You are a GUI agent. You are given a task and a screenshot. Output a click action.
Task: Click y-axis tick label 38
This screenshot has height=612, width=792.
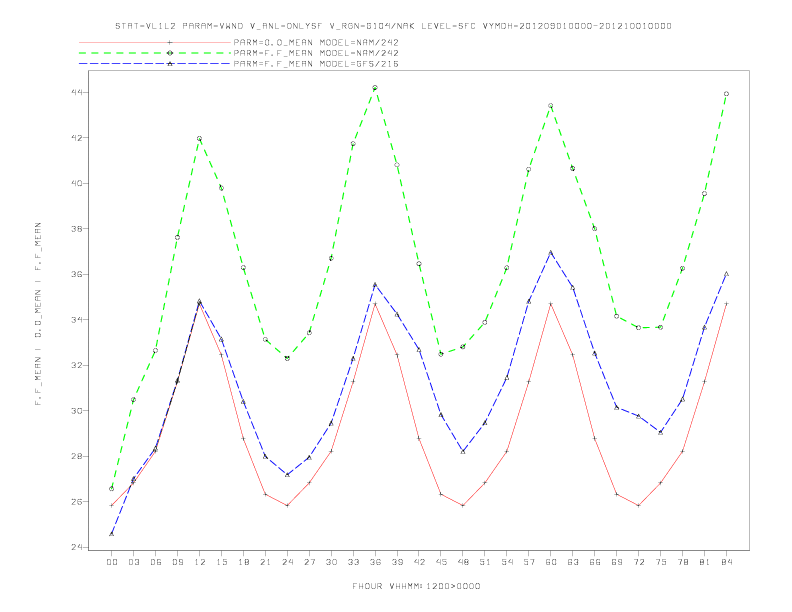click(78, 229)
